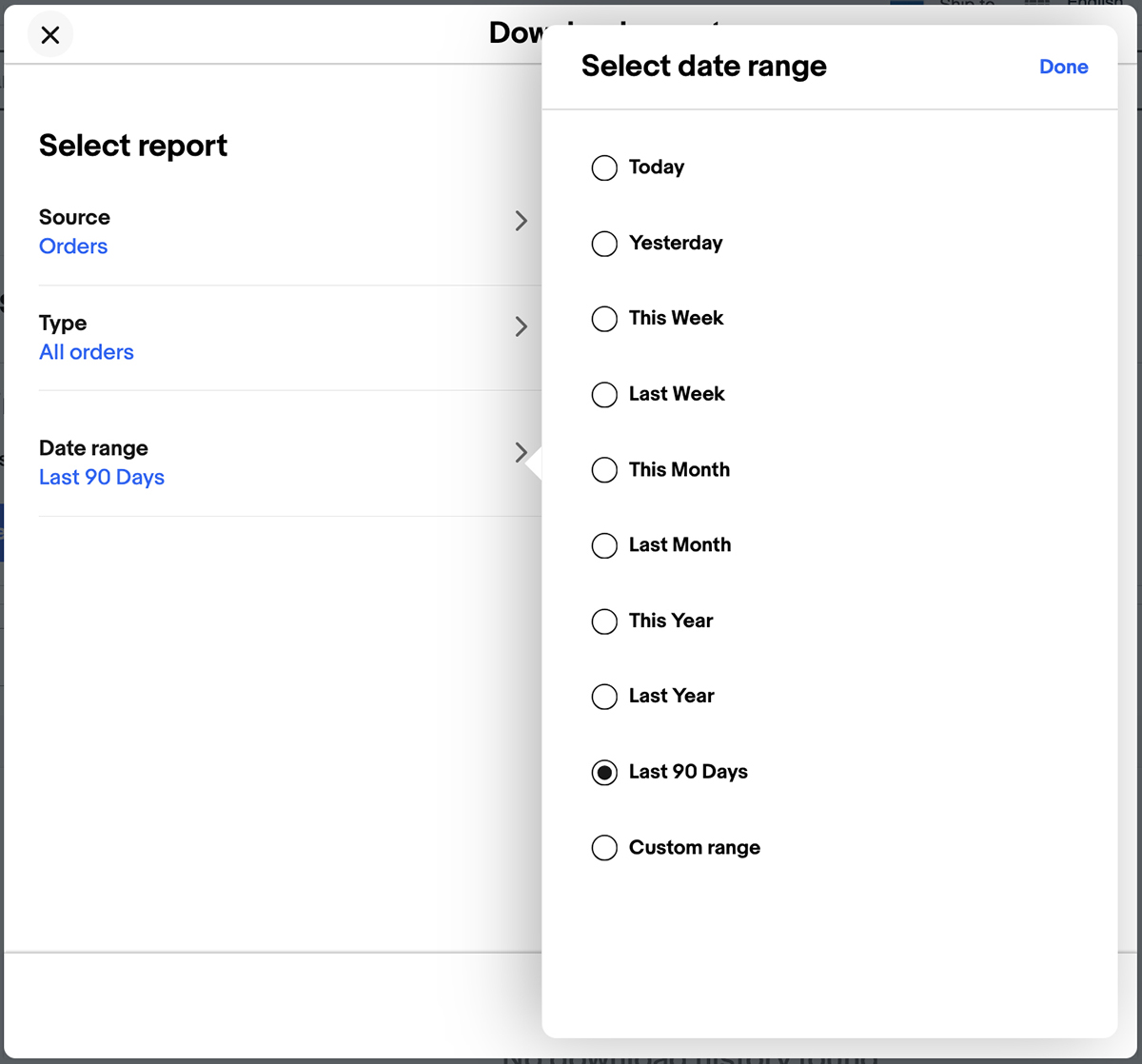Image resolution: width=1142 pixels, height=1064 pixels.
Task: Select This Month radio button
Action: click(x=604, y=469)
